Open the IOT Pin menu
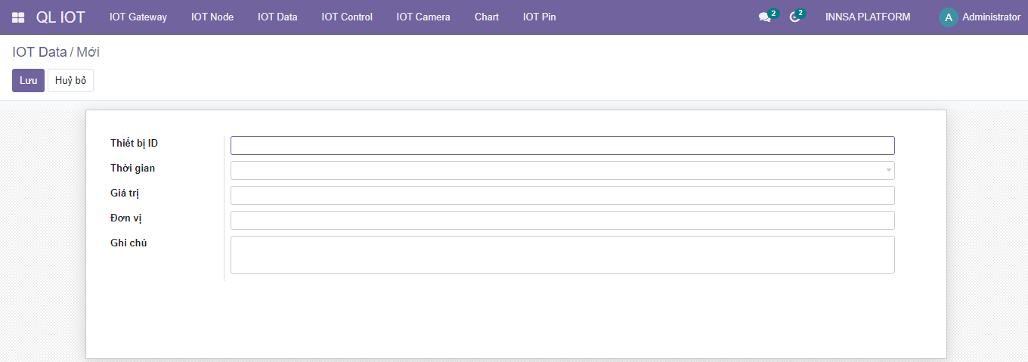This screenshot has width=1028, height=362. pos(540,18)
